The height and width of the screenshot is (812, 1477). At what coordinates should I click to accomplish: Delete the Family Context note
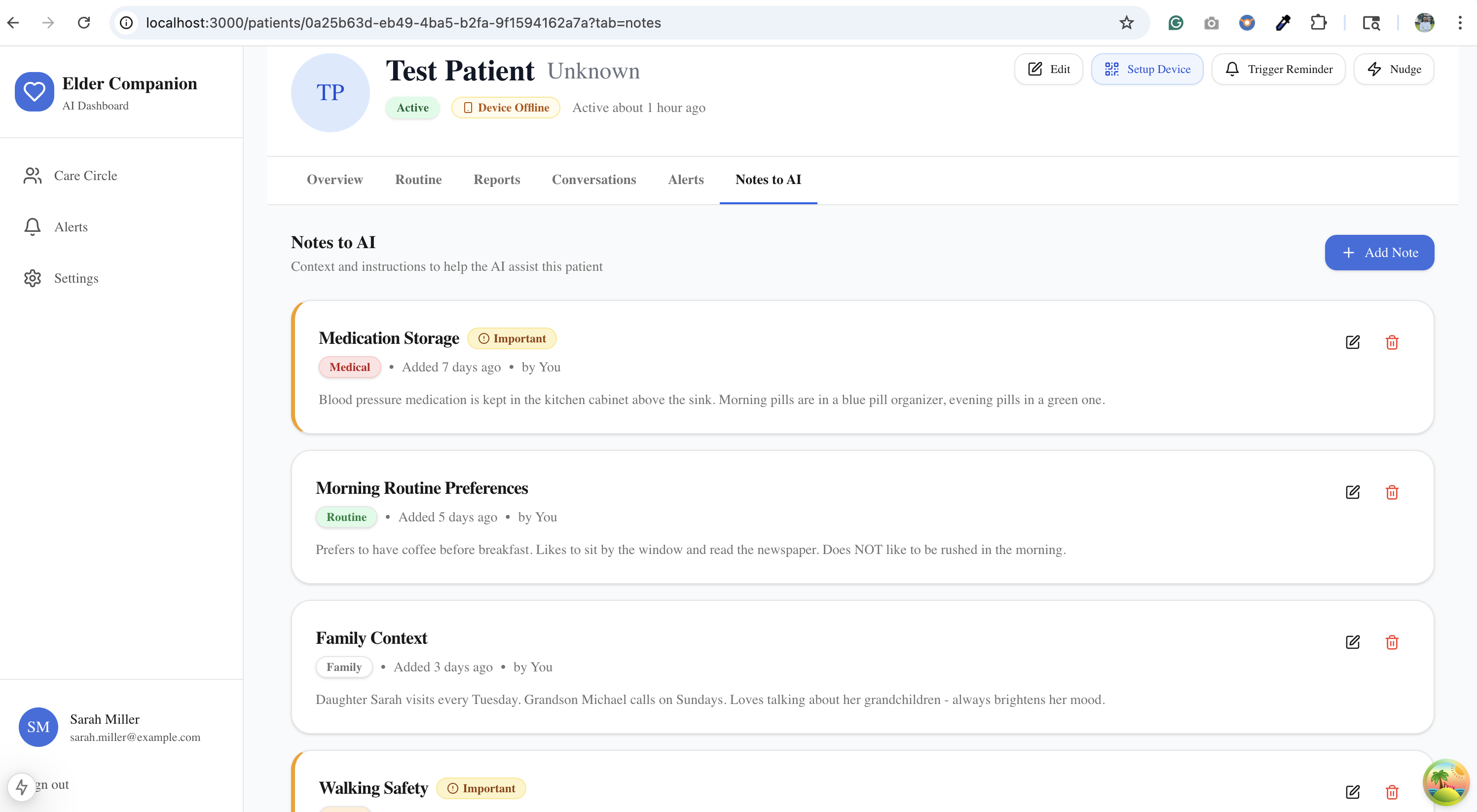(1392, 642)
